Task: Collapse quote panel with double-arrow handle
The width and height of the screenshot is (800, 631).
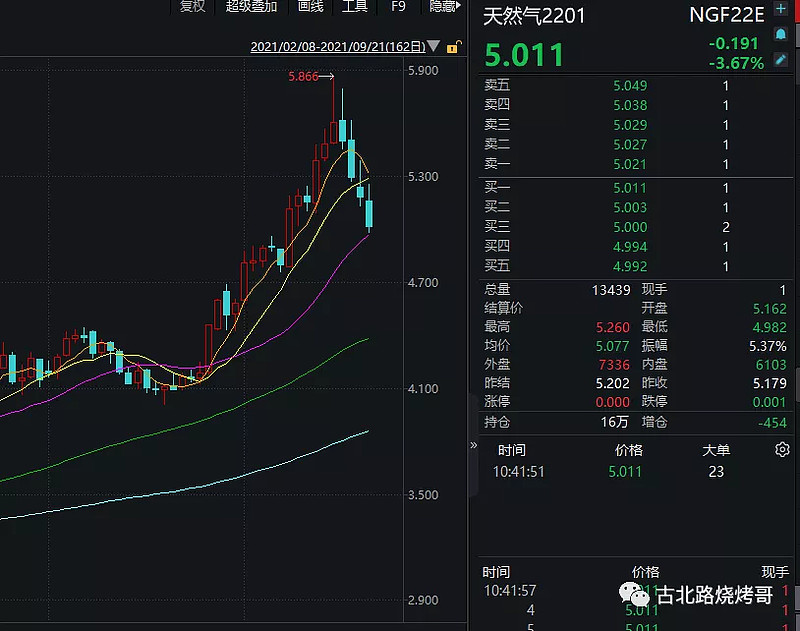Action: click(473, 445)
